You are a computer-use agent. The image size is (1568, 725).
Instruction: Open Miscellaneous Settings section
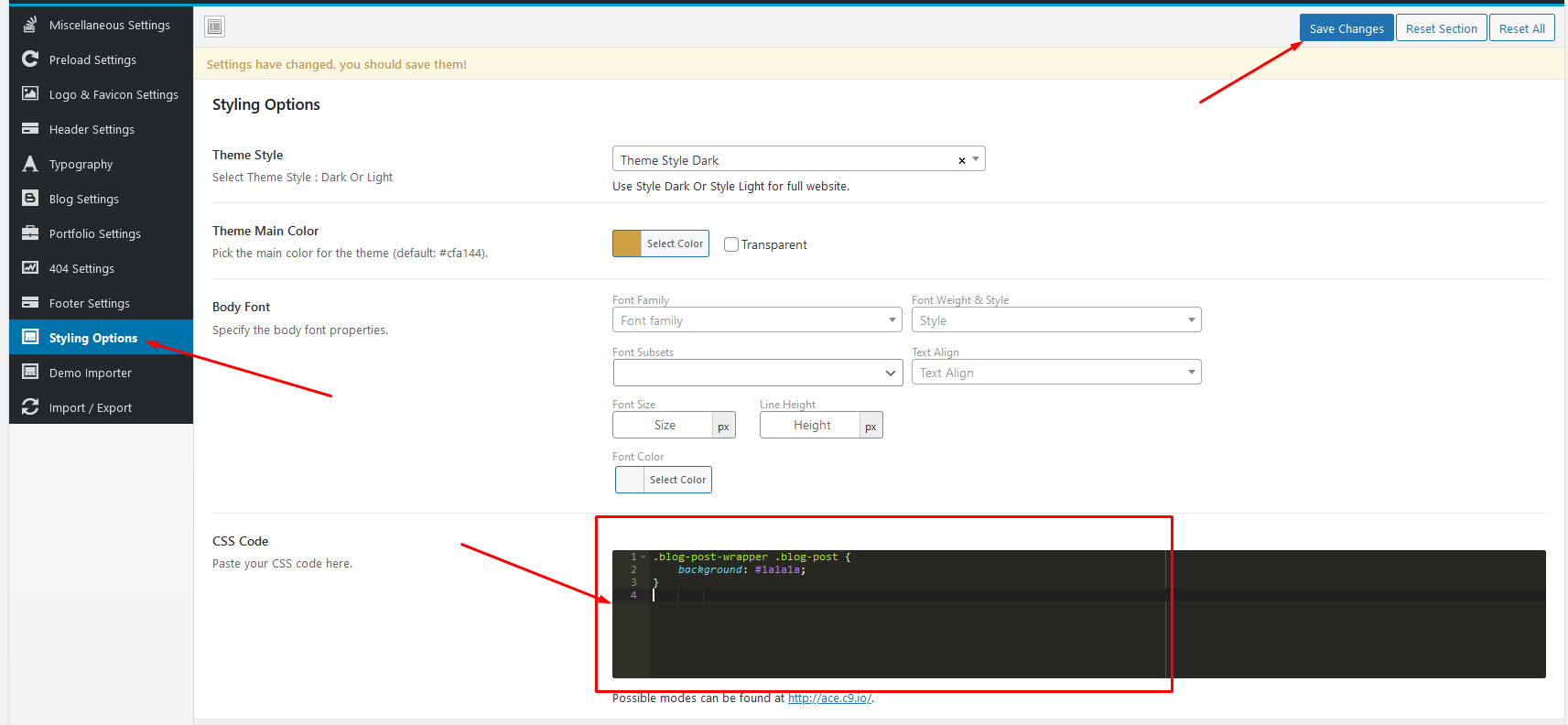[101, 25]
